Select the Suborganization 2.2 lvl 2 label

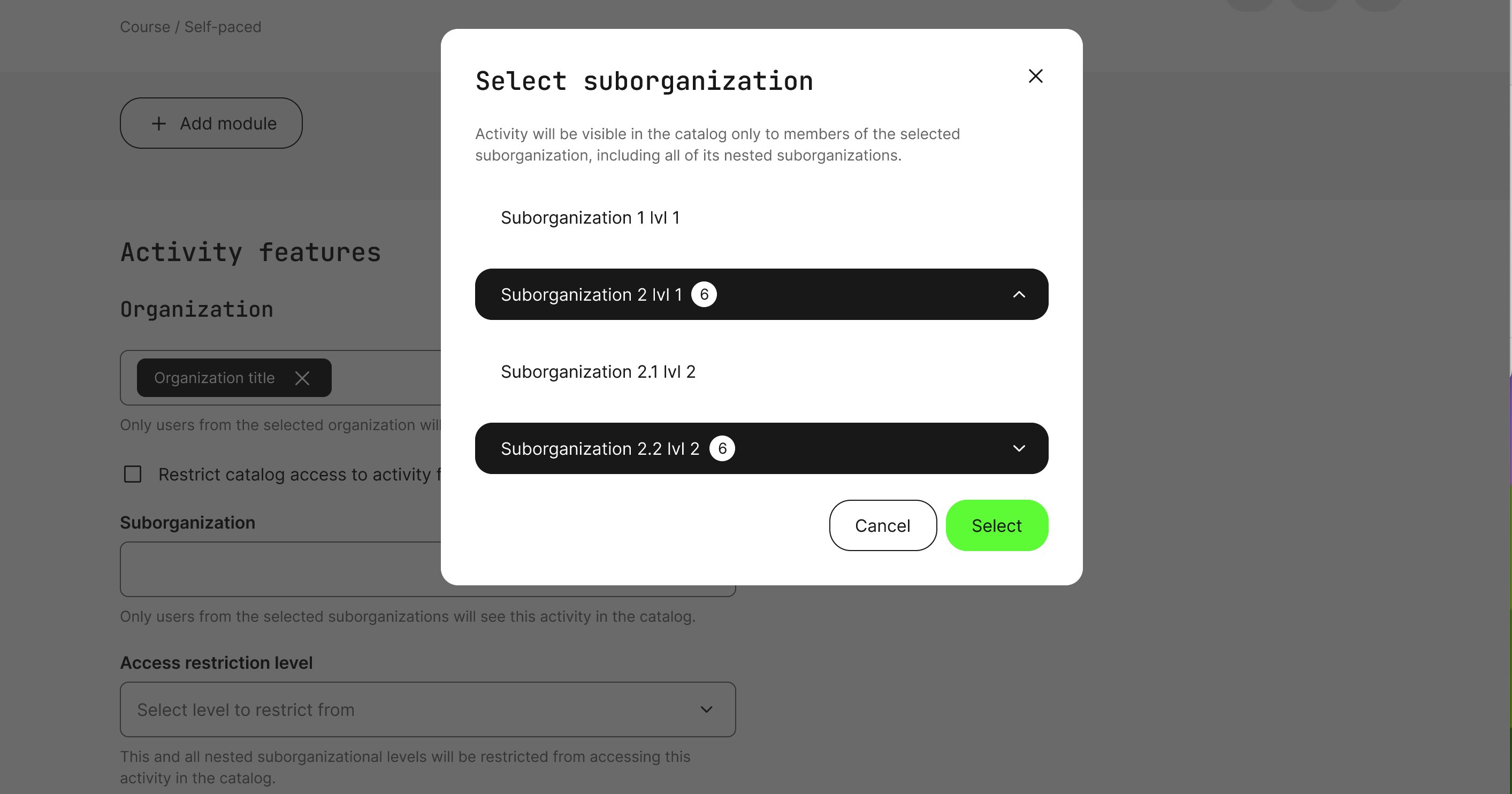pyautogui.click(x=600, y=448)
